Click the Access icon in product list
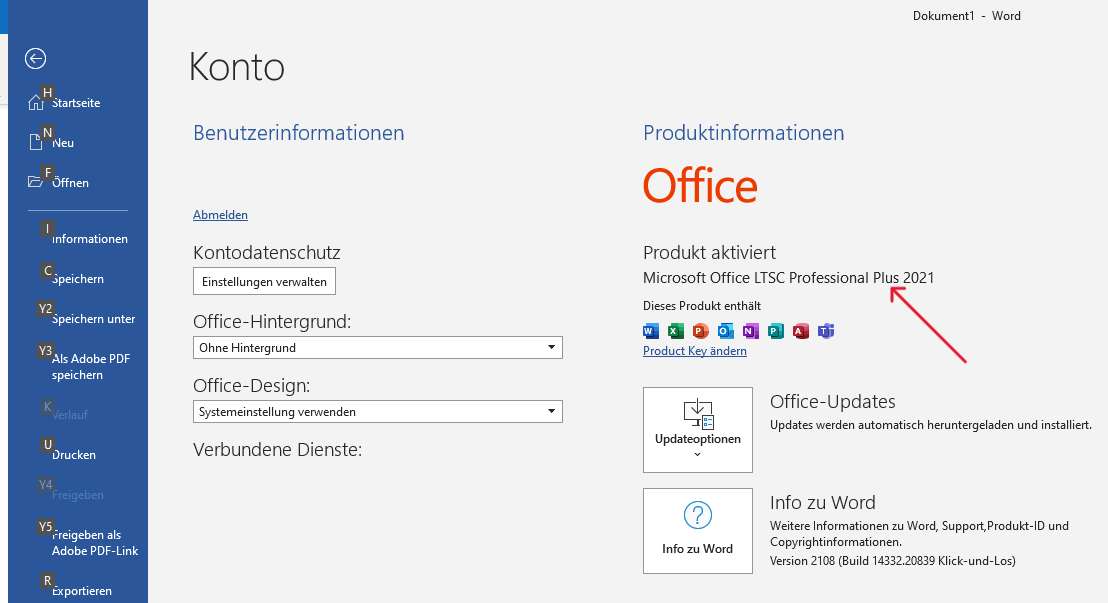The image size is (1108, 603). [x=801, y=331]
